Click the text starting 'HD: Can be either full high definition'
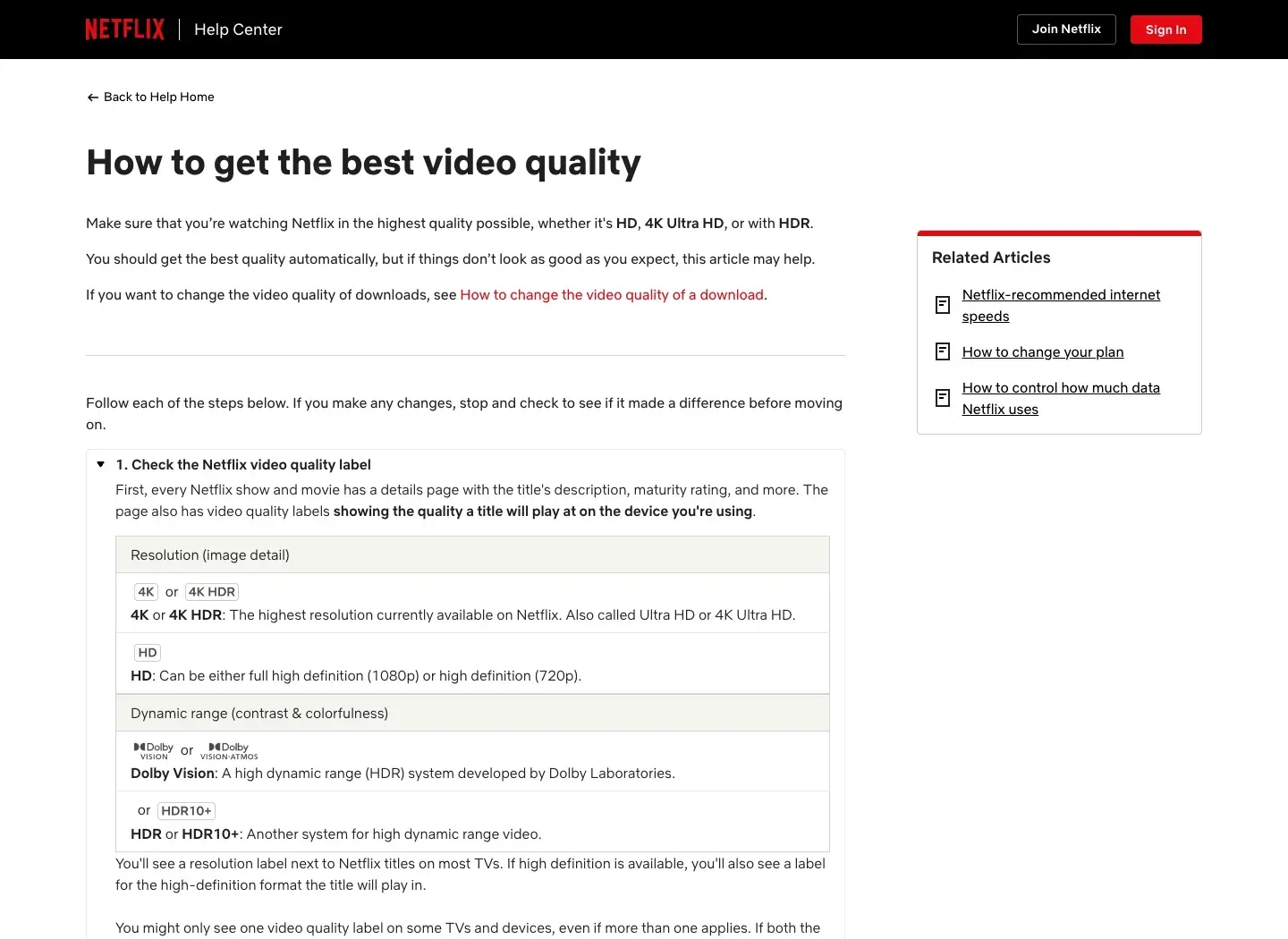The width and height of the screenshot is (1288, 939). click(x=356, y=676)
